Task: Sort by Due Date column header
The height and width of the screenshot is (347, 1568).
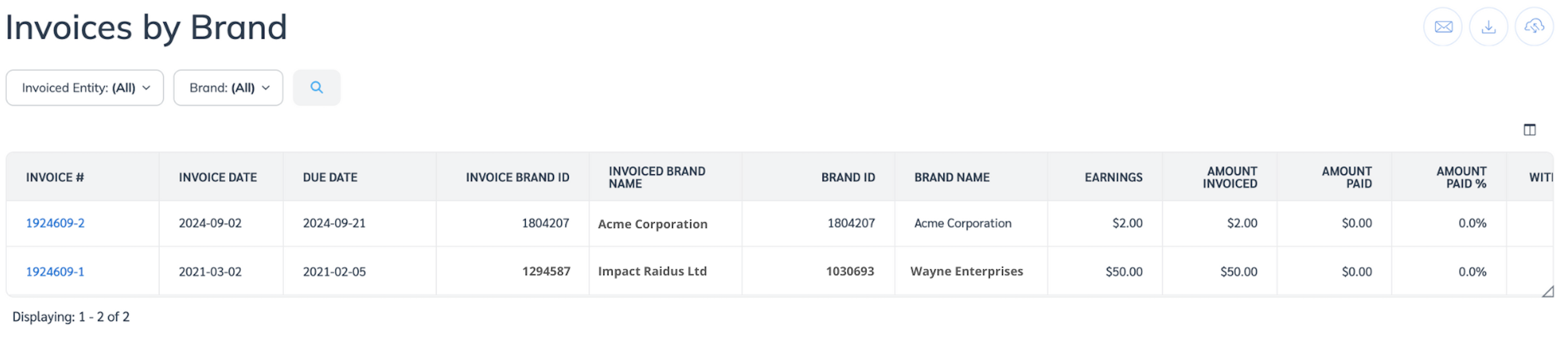Action: [x=330, y=177]
